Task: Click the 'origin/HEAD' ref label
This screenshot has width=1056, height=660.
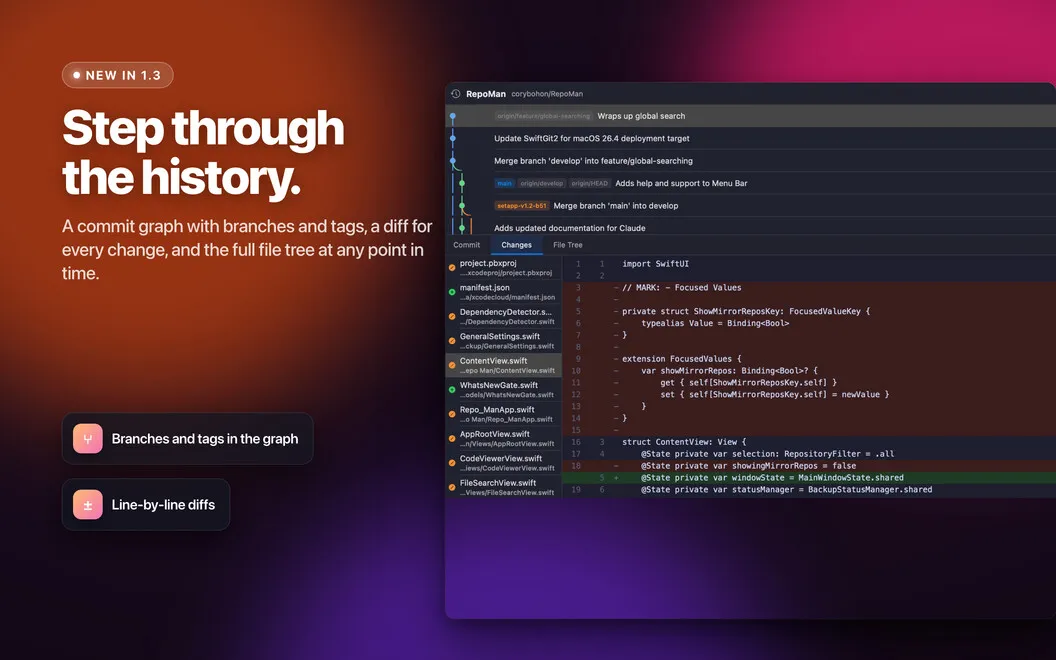Action: (589, 183)
